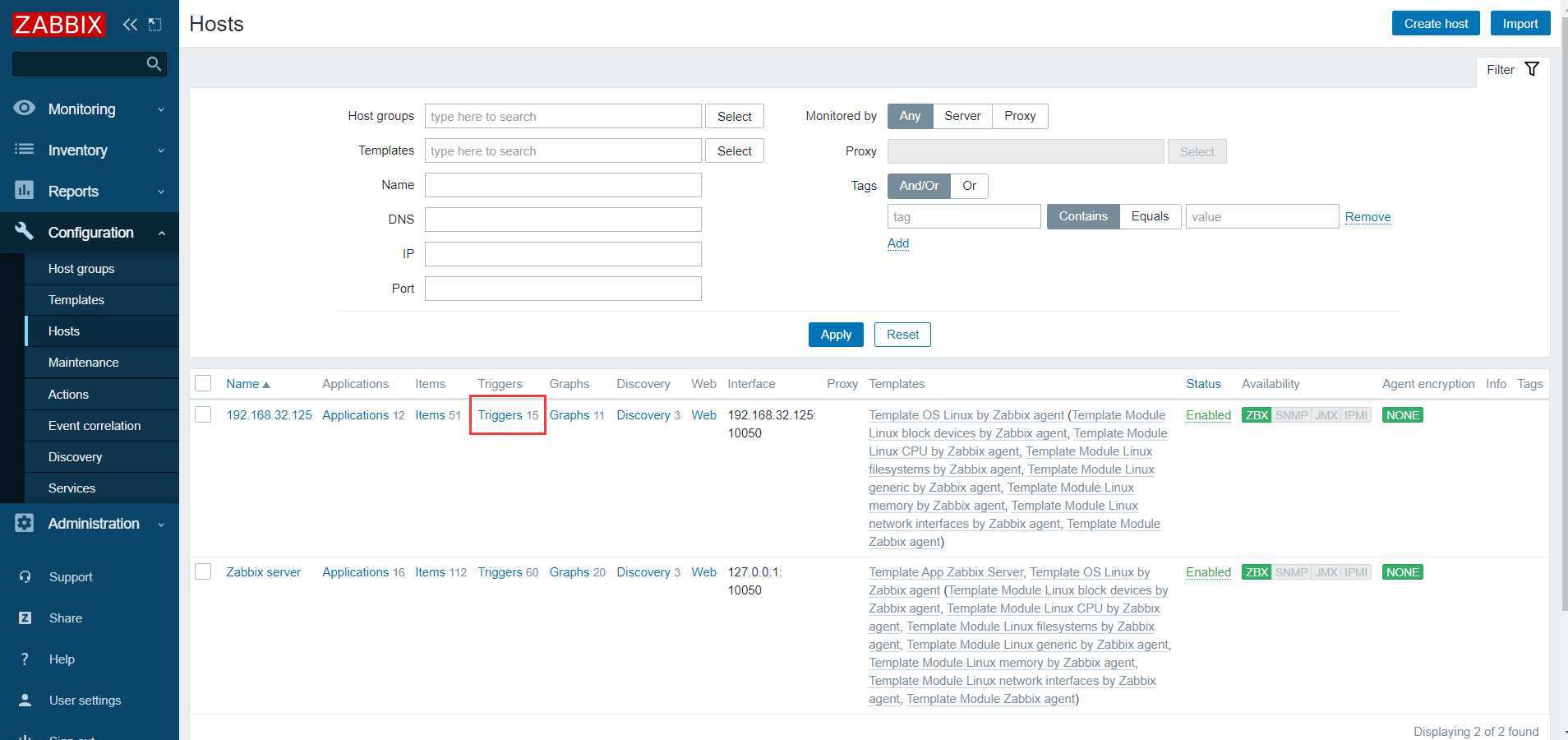Reset the host filter
The image size is (1568, 740).
pyautogui.click(x=902, y=335)
